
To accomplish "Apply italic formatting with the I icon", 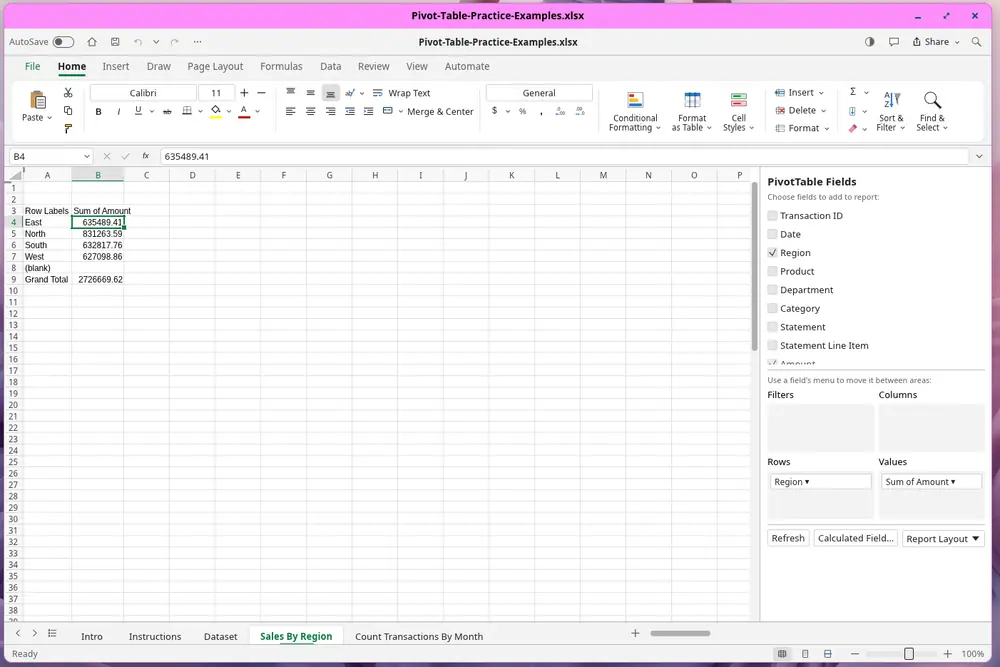I will (x=119, y=112).
